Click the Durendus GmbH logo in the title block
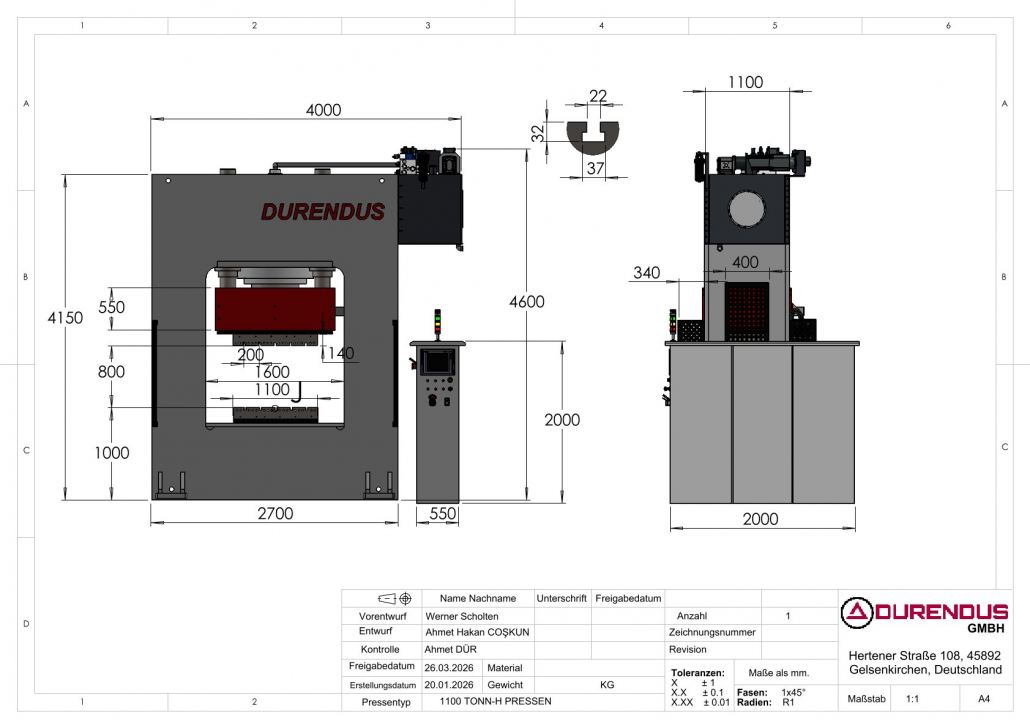The image size is (1030, 728). pyautogui.click(x=924, y=616)
